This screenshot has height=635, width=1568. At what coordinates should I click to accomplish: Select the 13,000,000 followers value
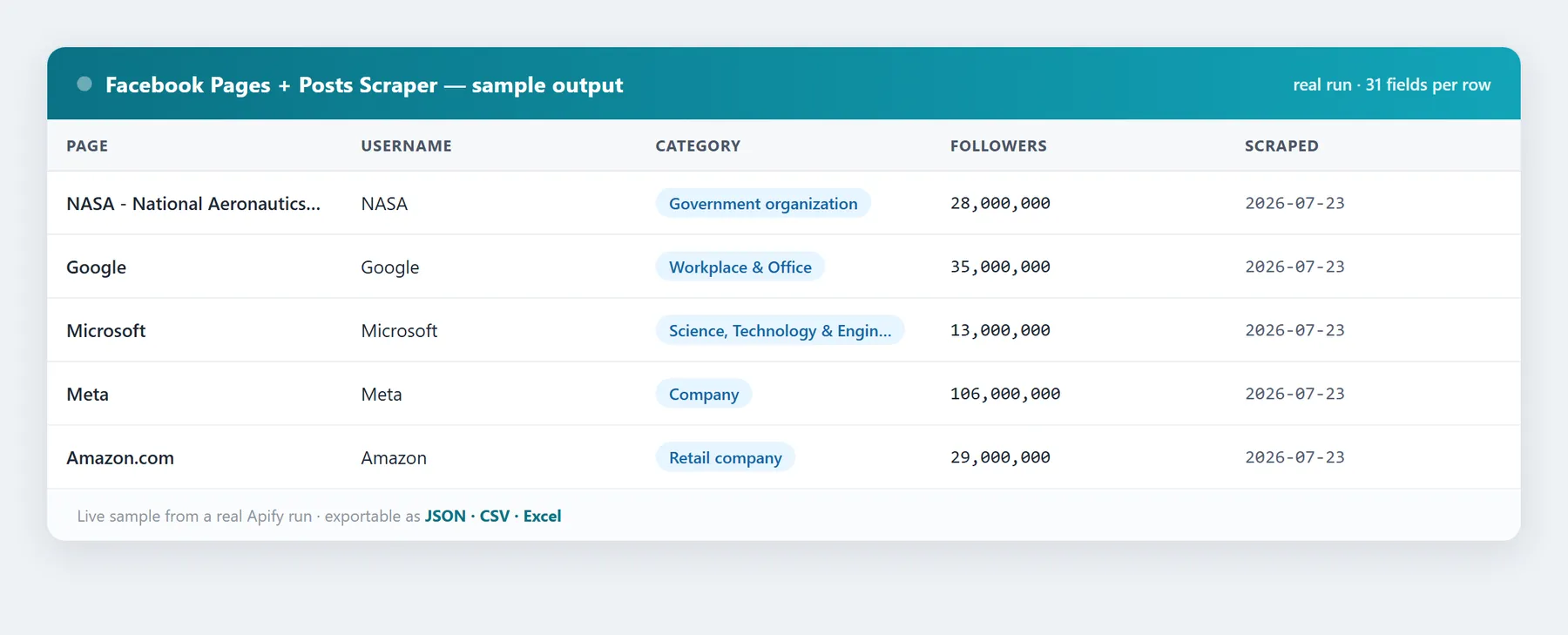pos(1000,330)
